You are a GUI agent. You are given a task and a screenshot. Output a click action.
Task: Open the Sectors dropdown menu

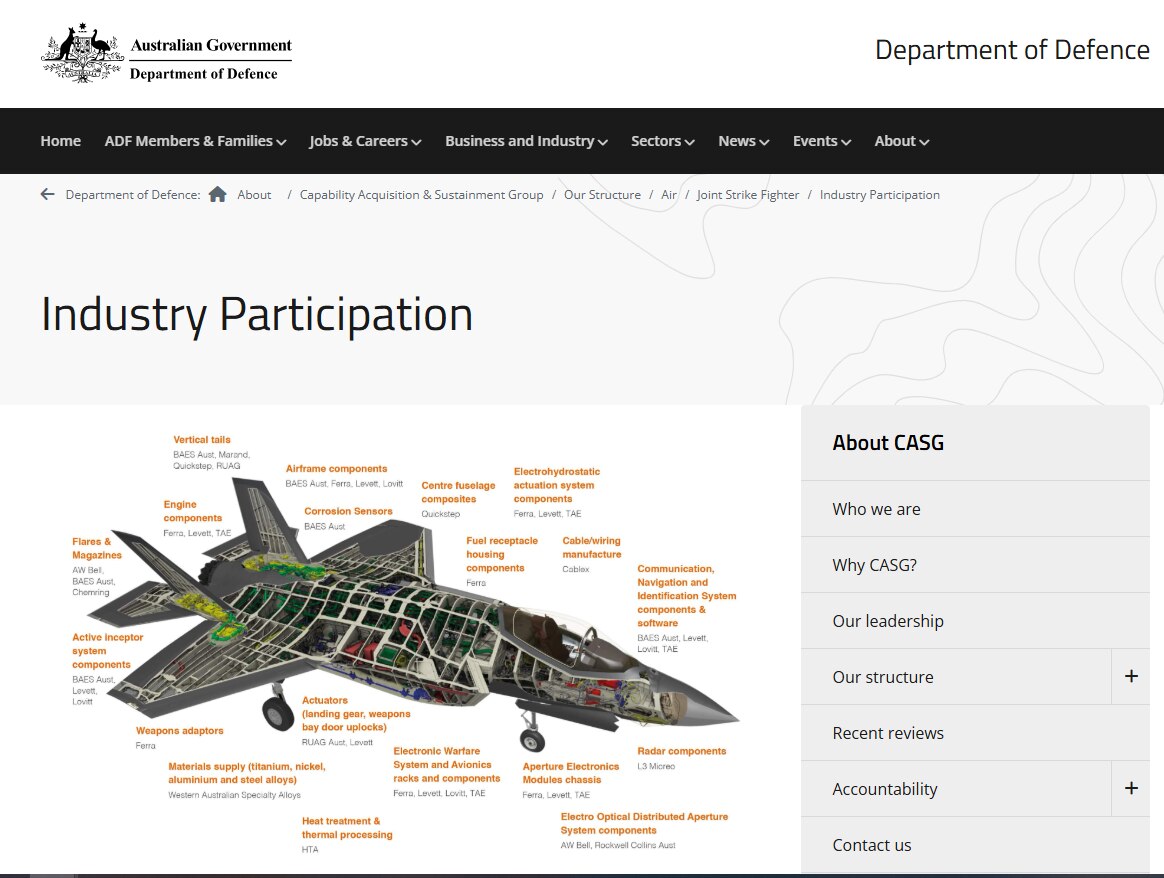pyautogui.click(x=662, y=141)
